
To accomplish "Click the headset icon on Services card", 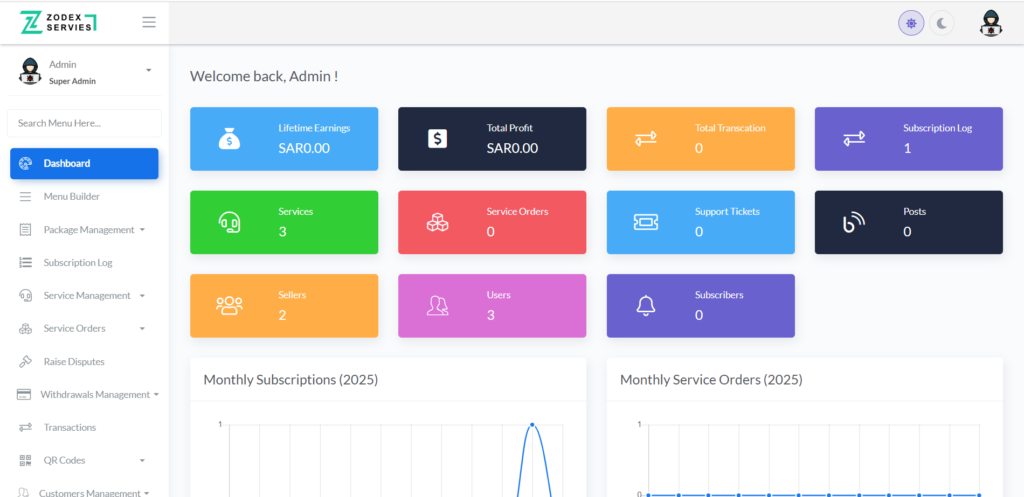I will coord(229,222).
